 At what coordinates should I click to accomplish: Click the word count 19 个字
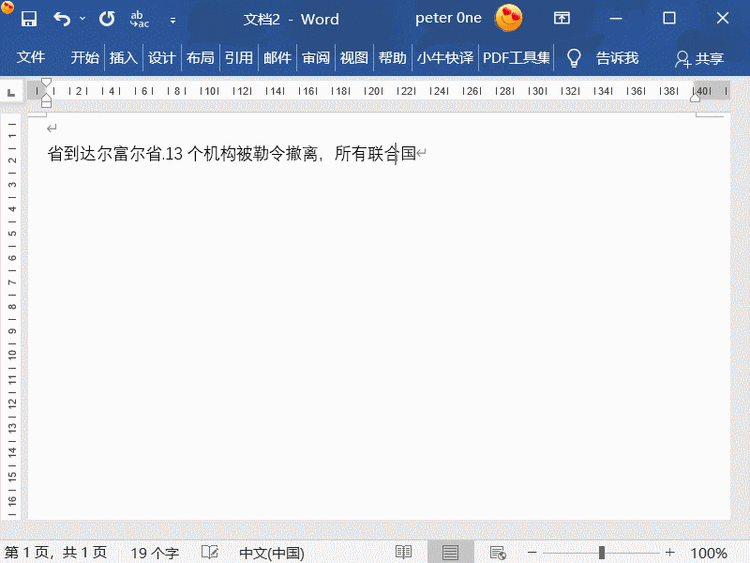coord(154,553)
